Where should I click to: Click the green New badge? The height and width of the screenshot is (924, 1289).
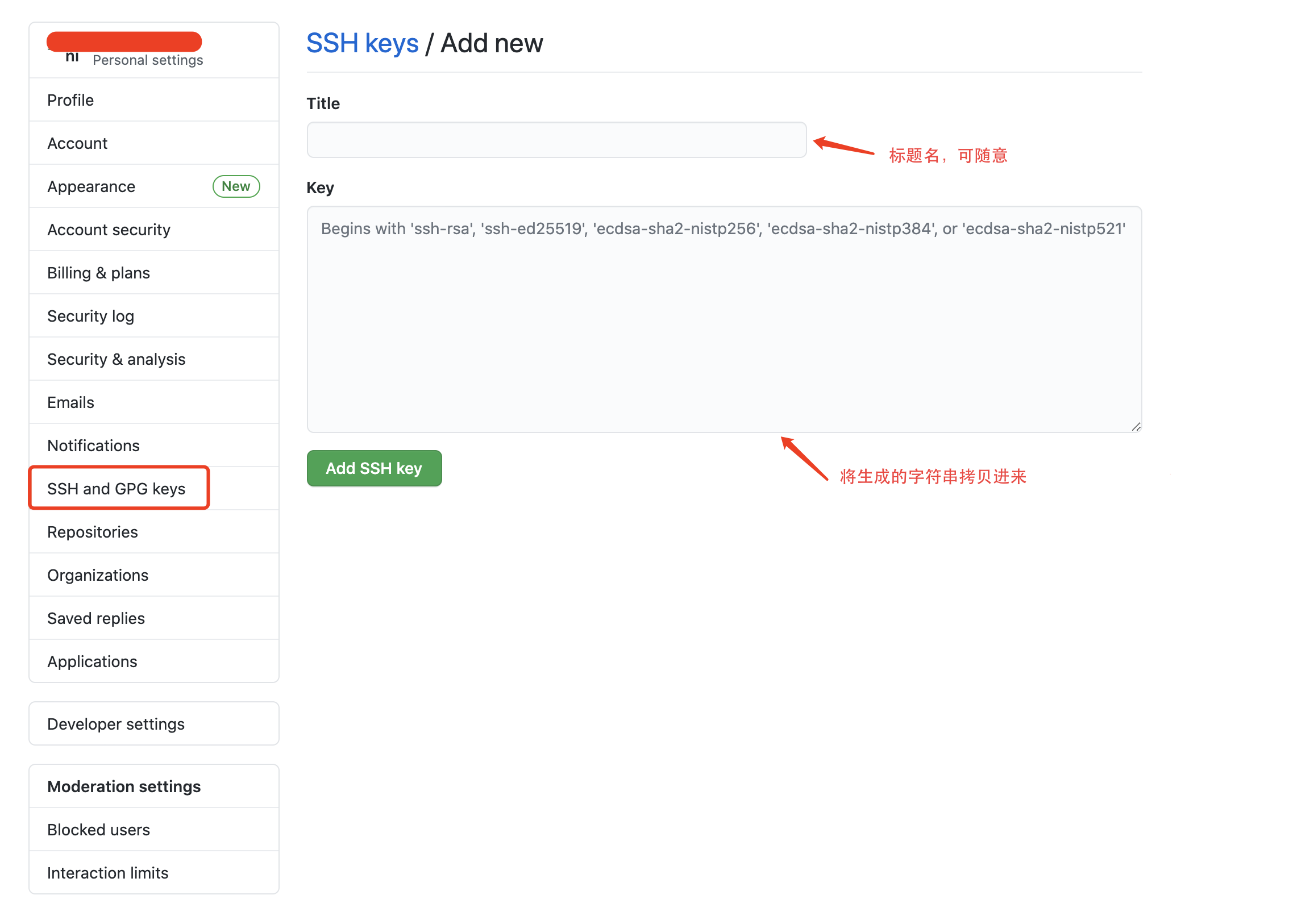click(x=236, y=186)
